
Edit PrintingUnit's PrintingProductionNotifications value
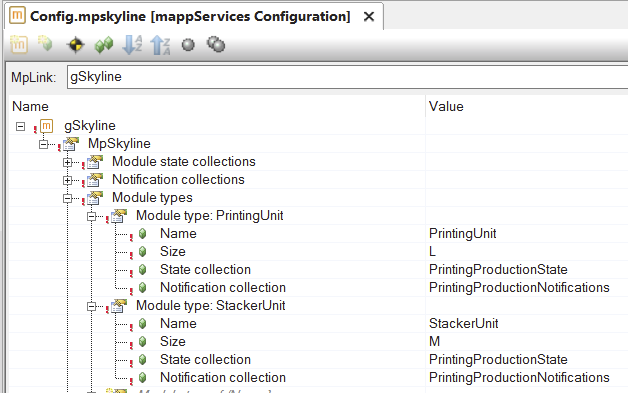519,288
